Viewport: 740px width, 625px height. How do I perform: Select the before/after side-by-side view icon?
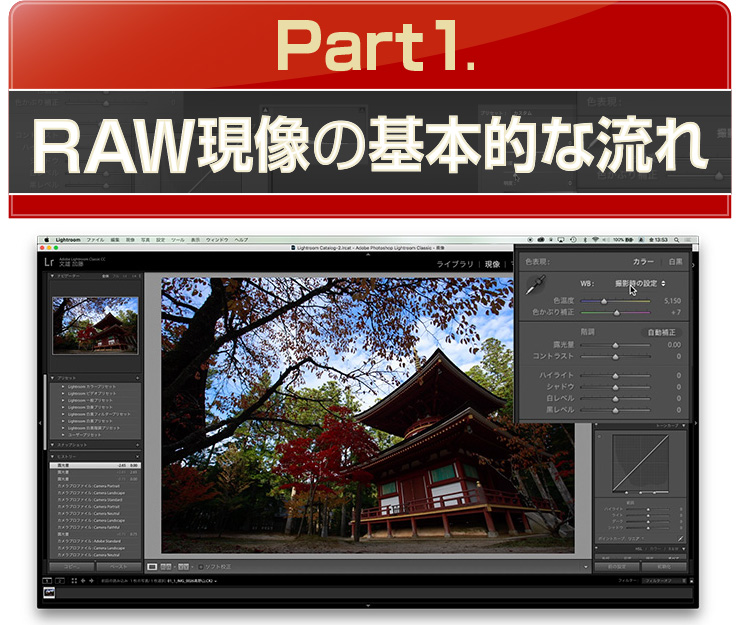(x=166, y=566)
